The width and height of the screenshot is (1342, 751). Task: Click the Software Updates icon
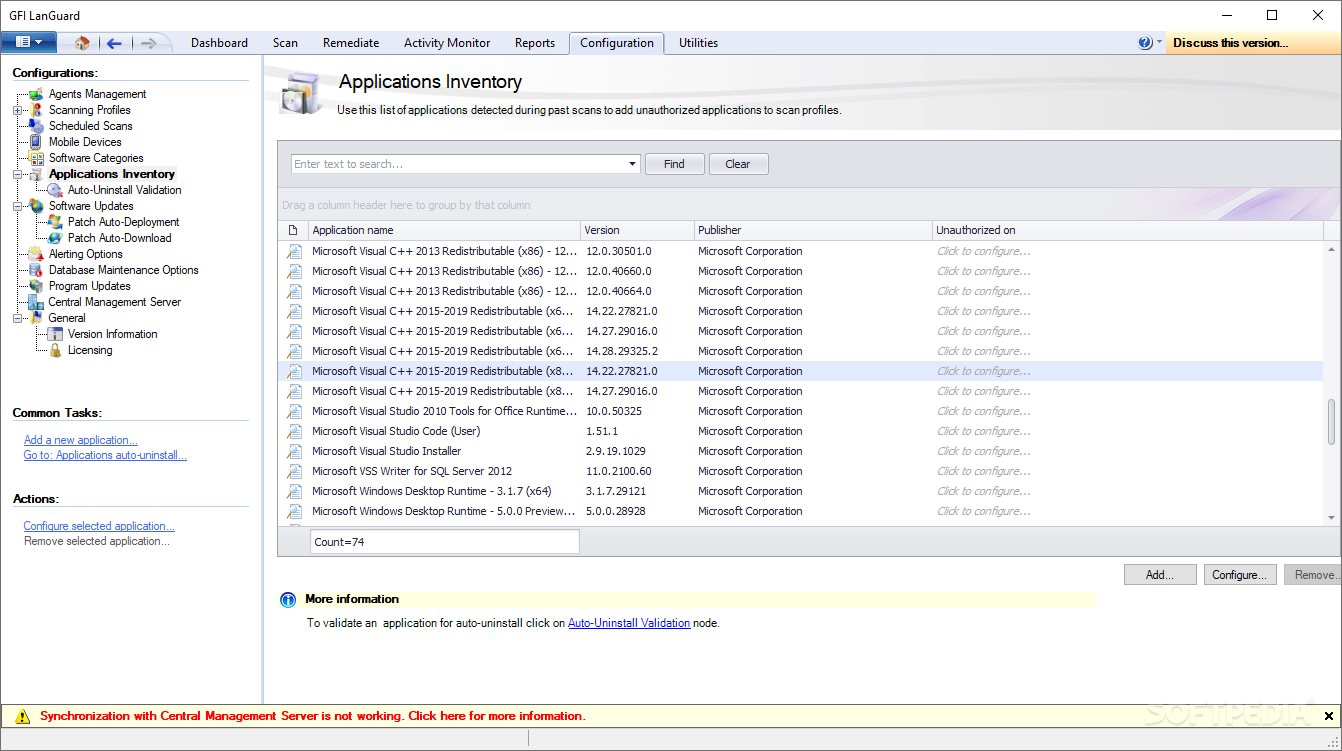[36, 206]
